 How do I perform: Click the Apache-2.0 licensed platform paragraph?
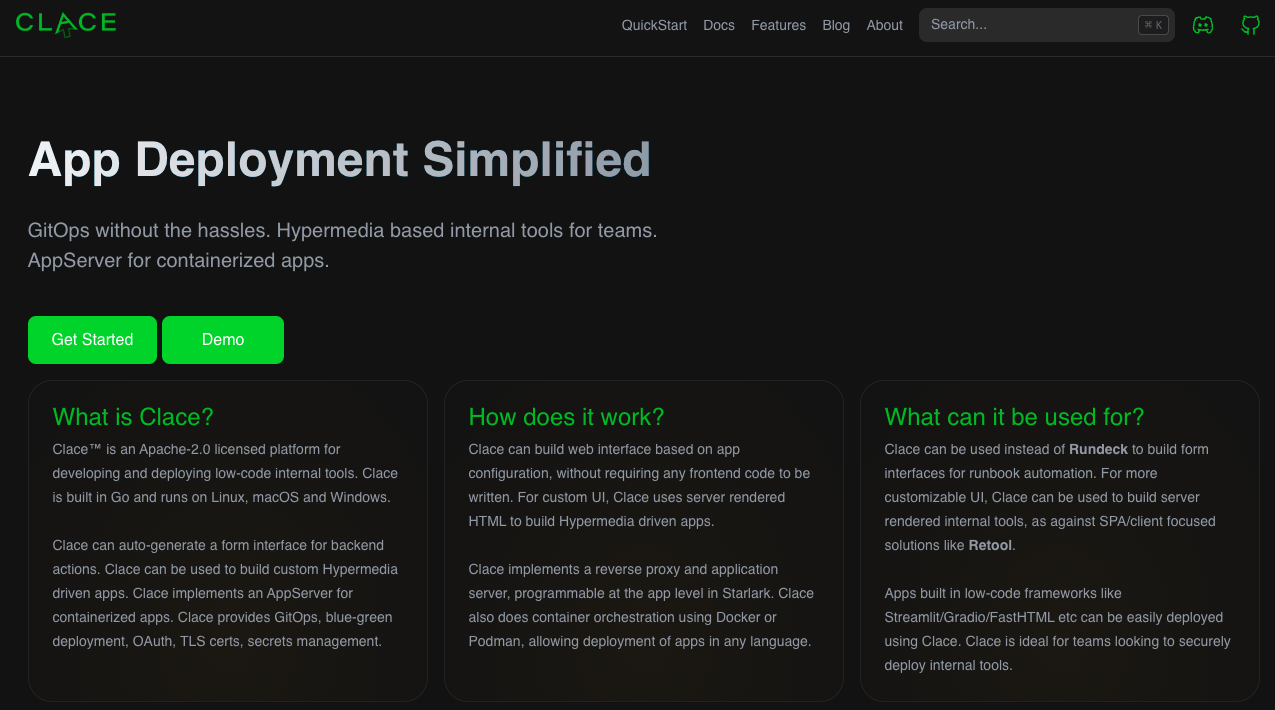pyautogui.click(x=225, y=473)
